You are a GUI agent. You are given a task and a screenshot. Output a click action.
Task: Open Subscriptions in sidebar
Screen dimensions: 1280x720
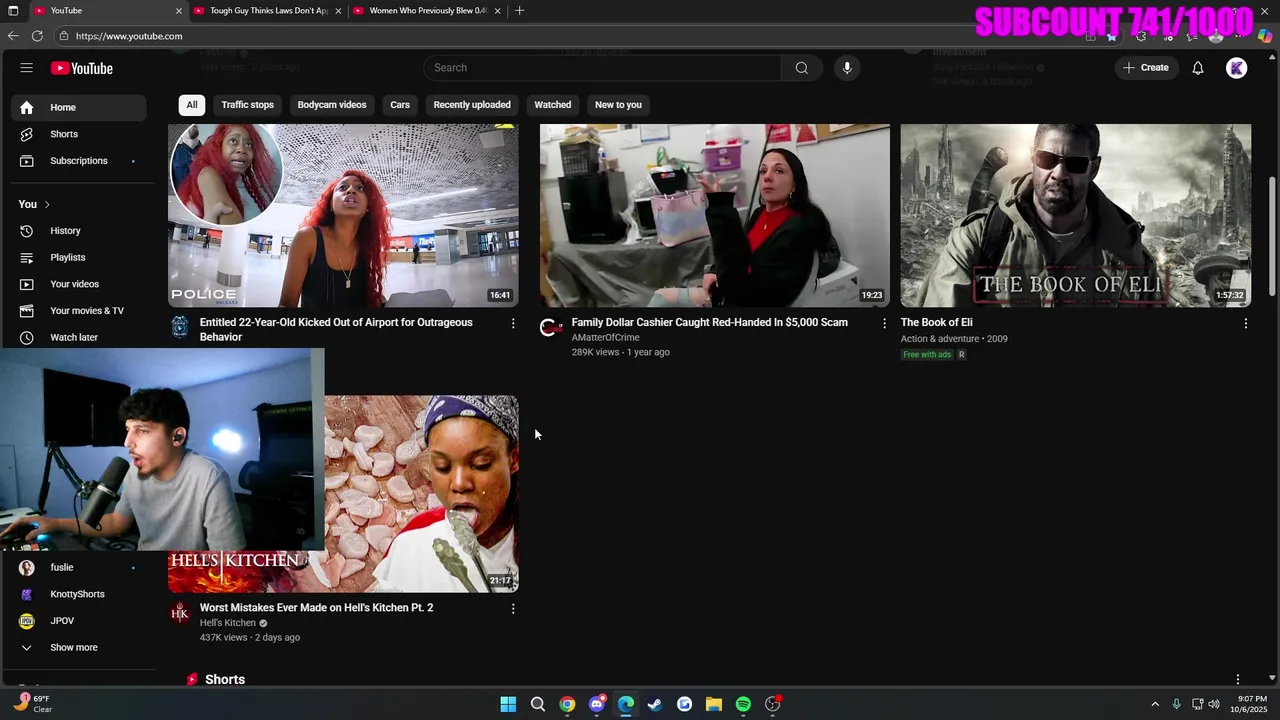click(x=78, y=161)
